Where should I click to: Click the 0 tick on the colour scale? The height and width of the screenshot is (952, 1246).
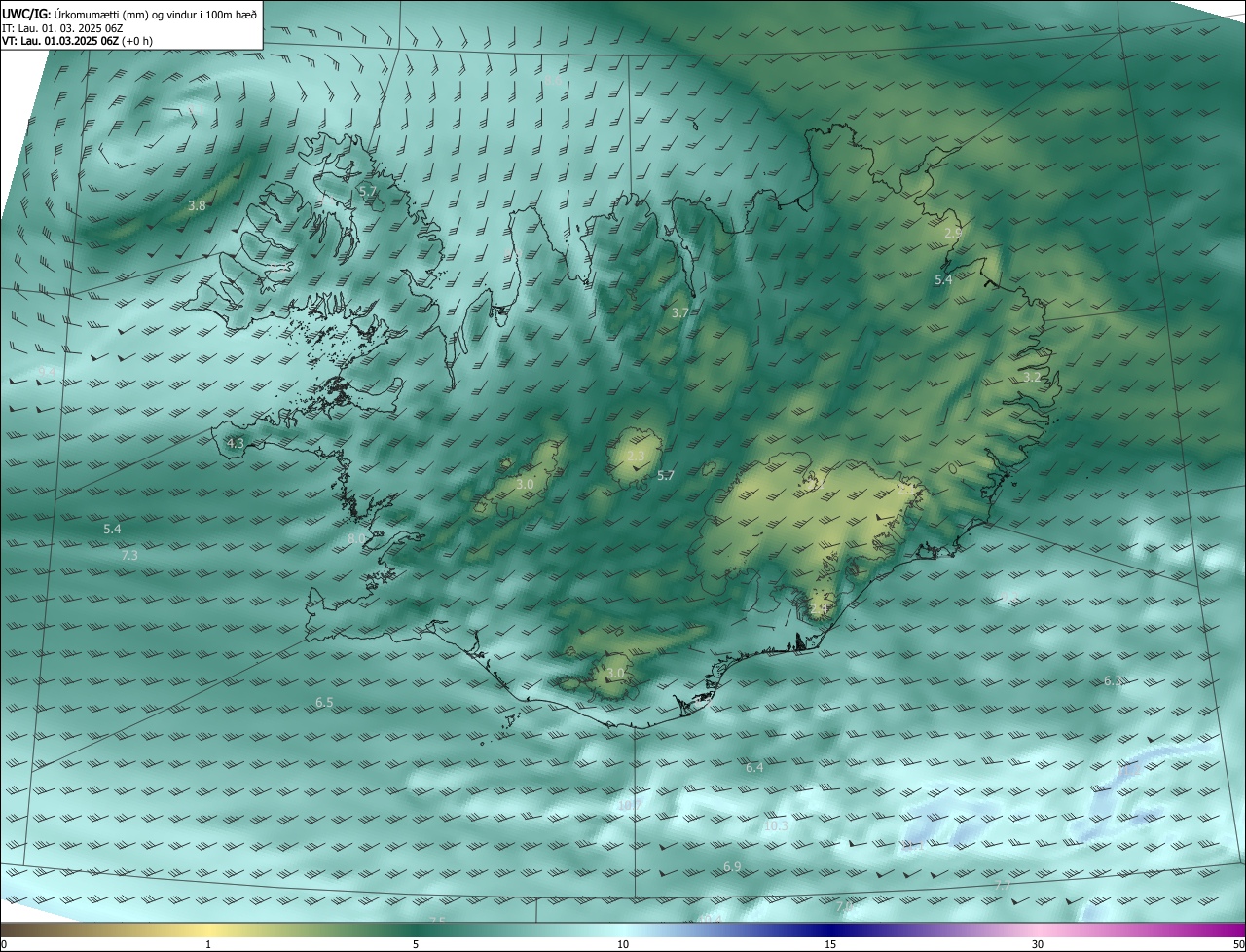pos(4,945)
